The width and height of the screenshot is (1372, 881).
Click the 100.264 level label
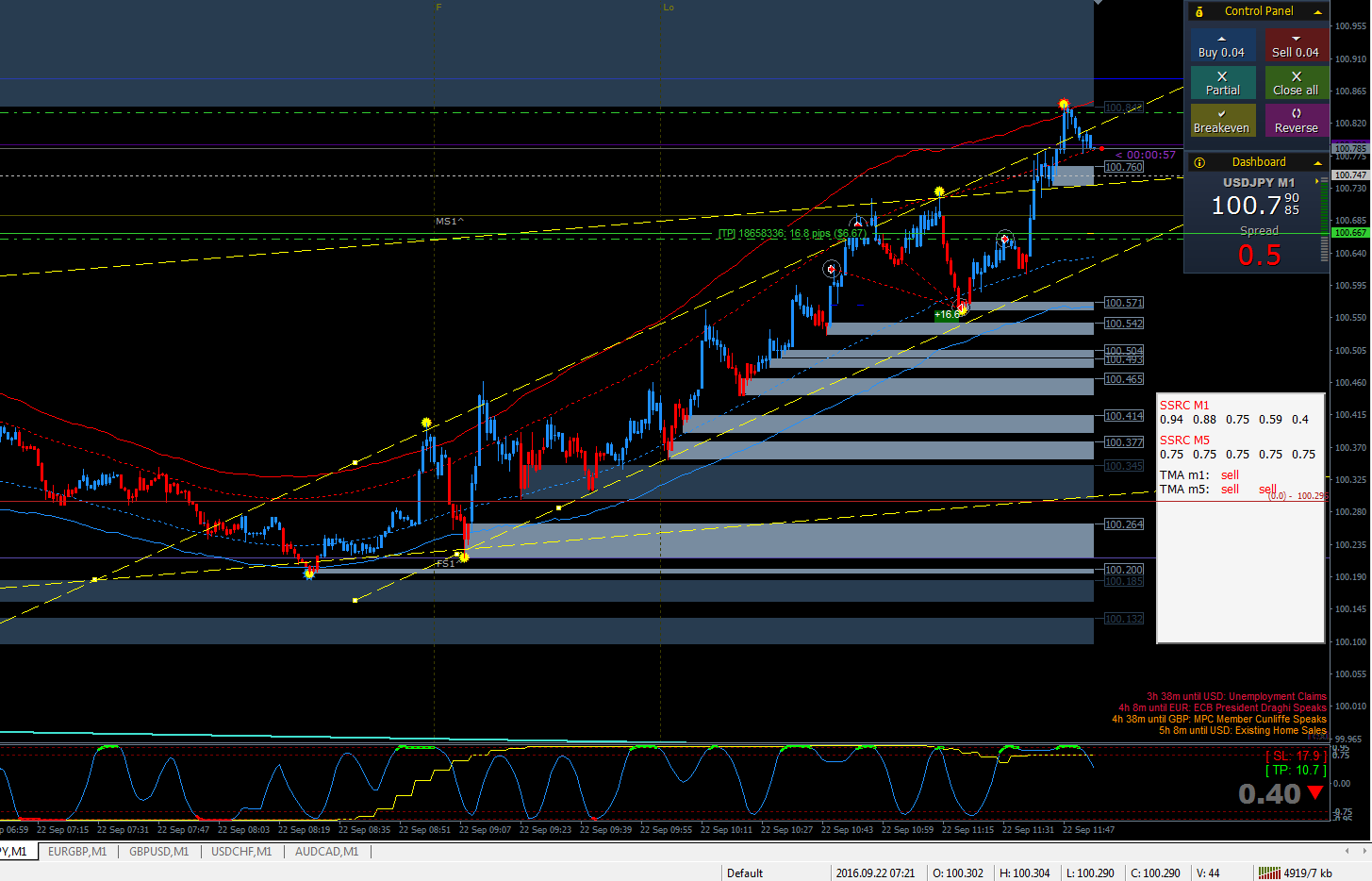click(1123, 524)
